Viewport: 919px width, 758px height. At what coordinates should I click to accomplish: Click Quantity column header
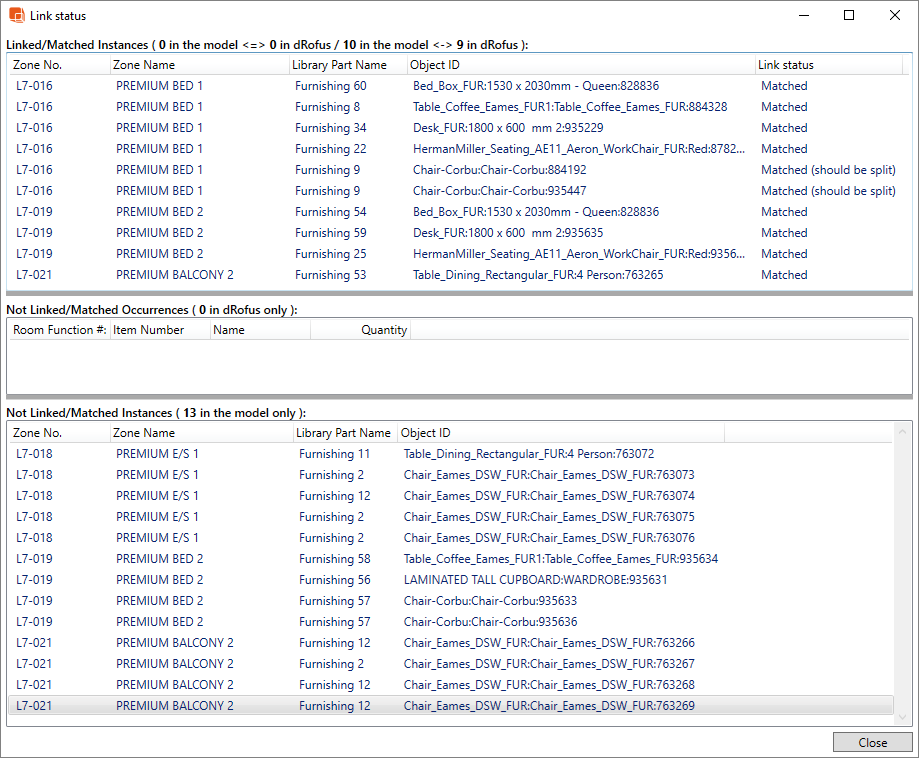[x=384, y=330]
